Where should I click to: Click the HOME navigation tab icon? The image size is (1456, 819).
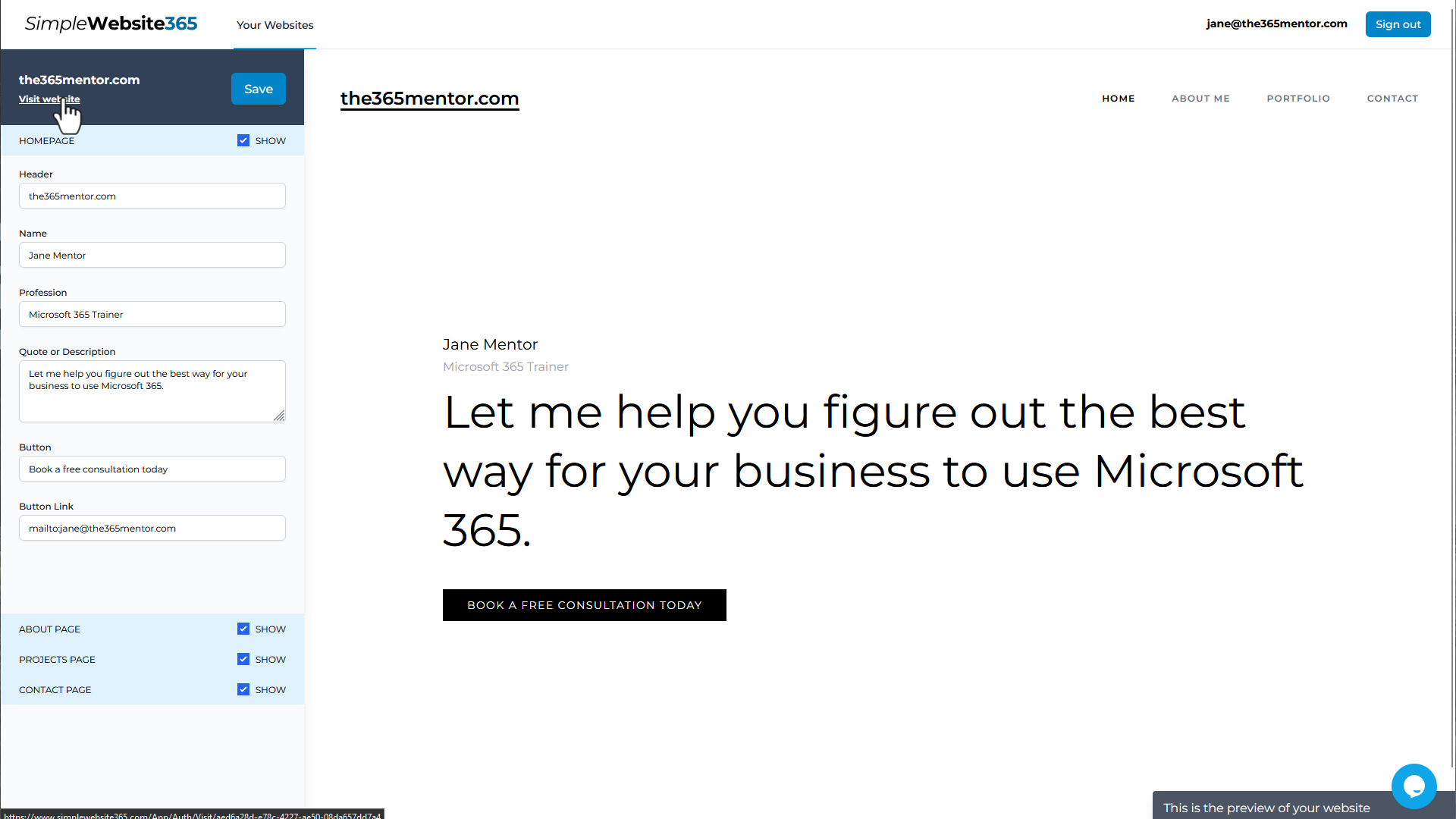pyautogui.click(x=1118, y=98)
